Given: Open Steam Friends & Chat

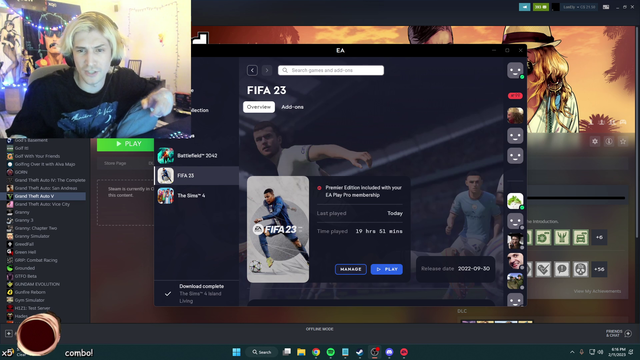Looking at the screenshot, I should pyautogui.click(x=619, y=333).
